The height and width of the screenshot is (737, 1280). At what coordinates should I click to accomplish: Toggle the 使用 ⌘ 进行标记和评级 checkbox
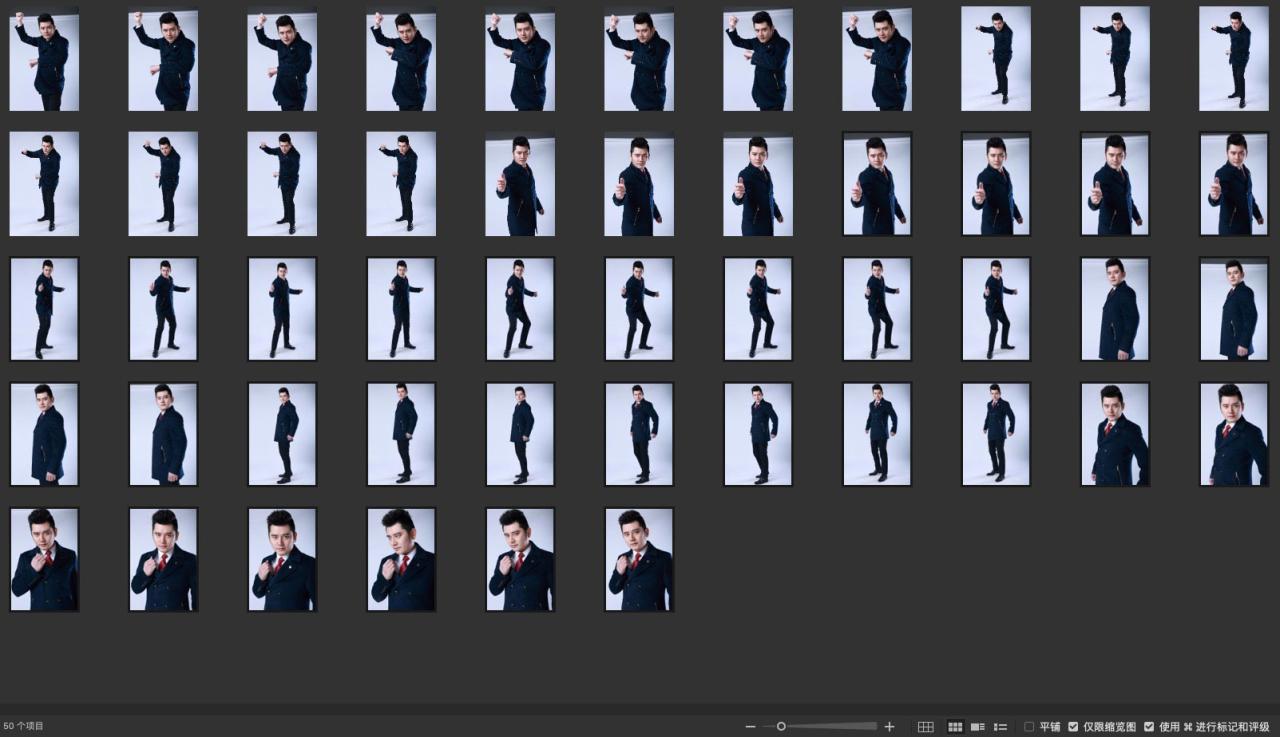(1149, 727)
